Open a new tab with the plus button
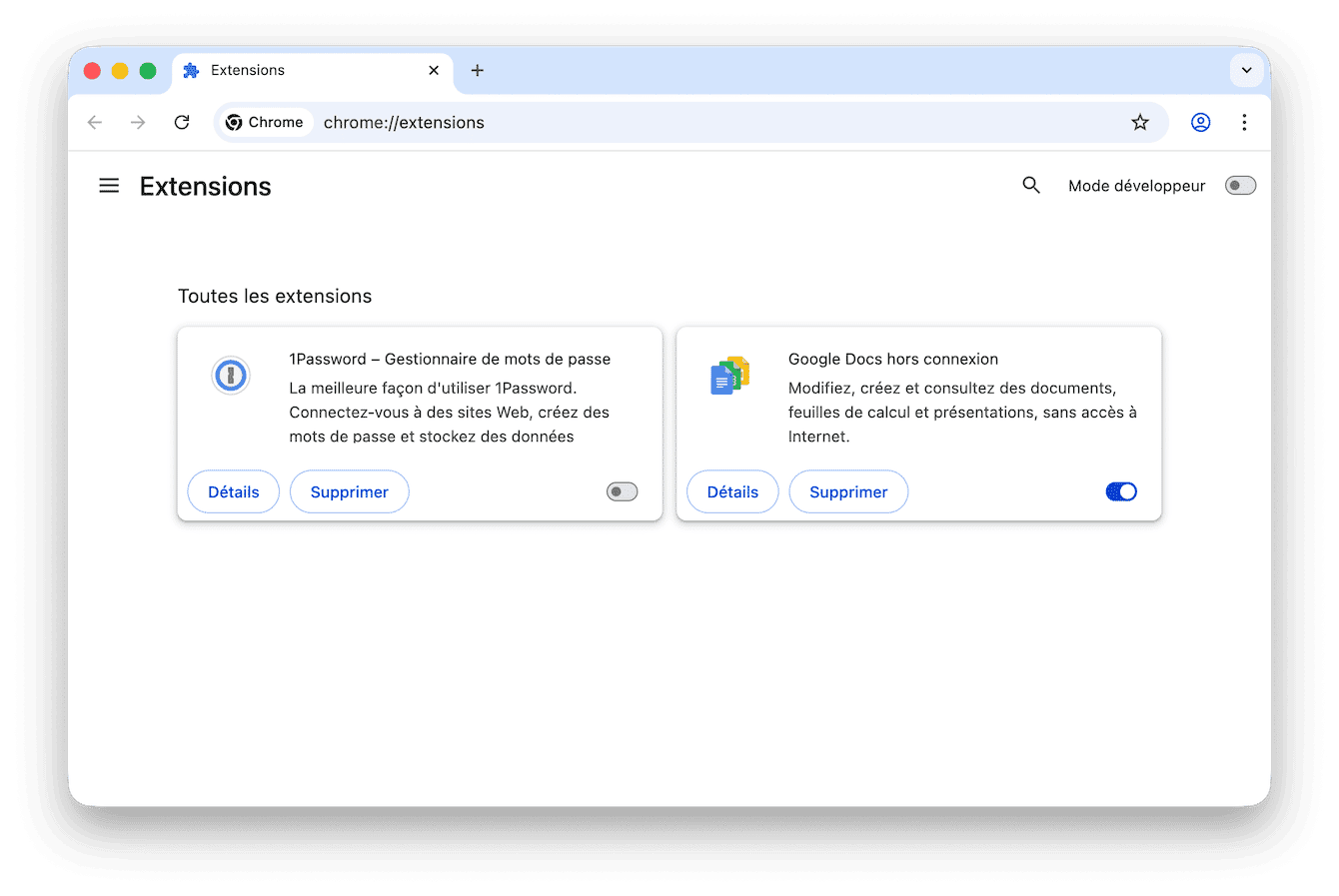 pos(477,70)
